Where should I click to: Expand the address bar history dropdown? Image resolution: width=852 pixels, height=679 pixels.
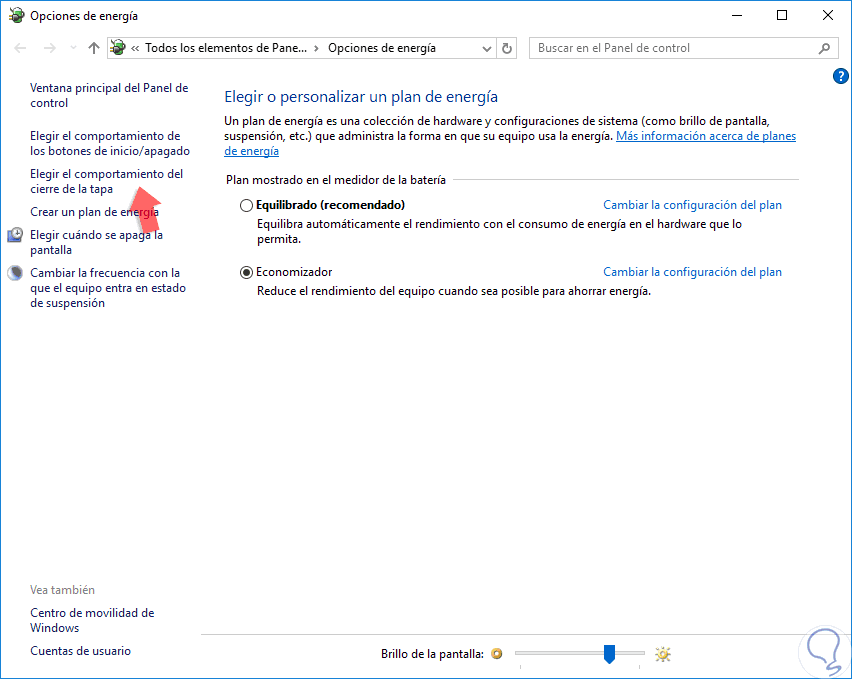pos(487,48)
